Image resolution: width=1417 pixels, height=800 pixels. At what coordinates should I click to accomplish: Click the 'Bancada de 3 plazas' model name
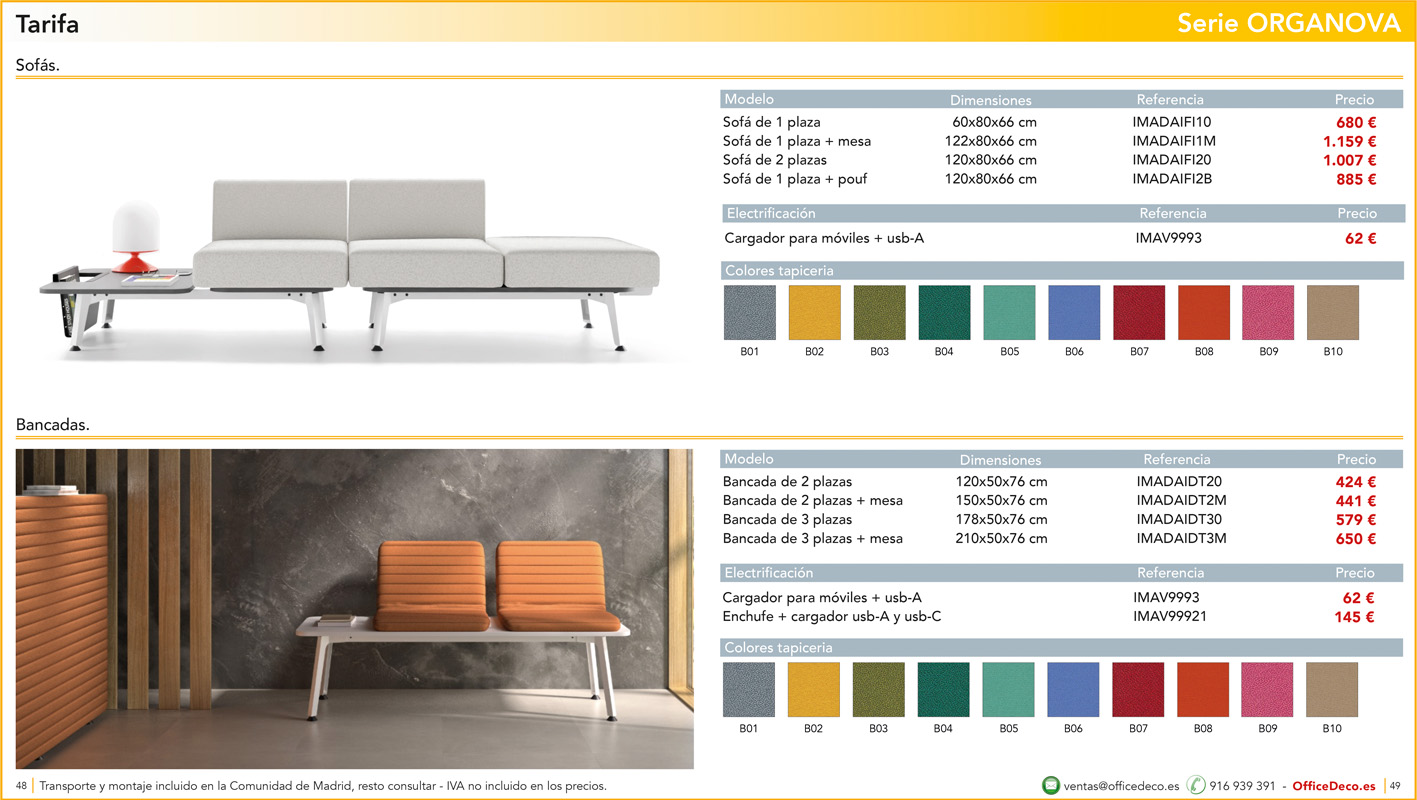coord(787,520)
